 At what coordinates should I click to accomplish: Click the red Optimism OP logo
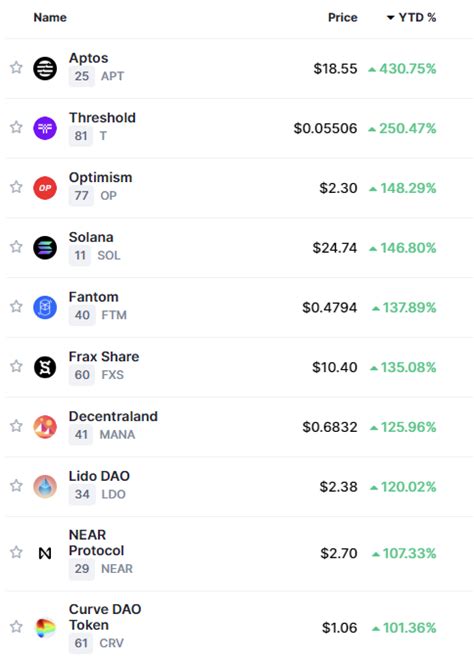click(x=45, y=187)
